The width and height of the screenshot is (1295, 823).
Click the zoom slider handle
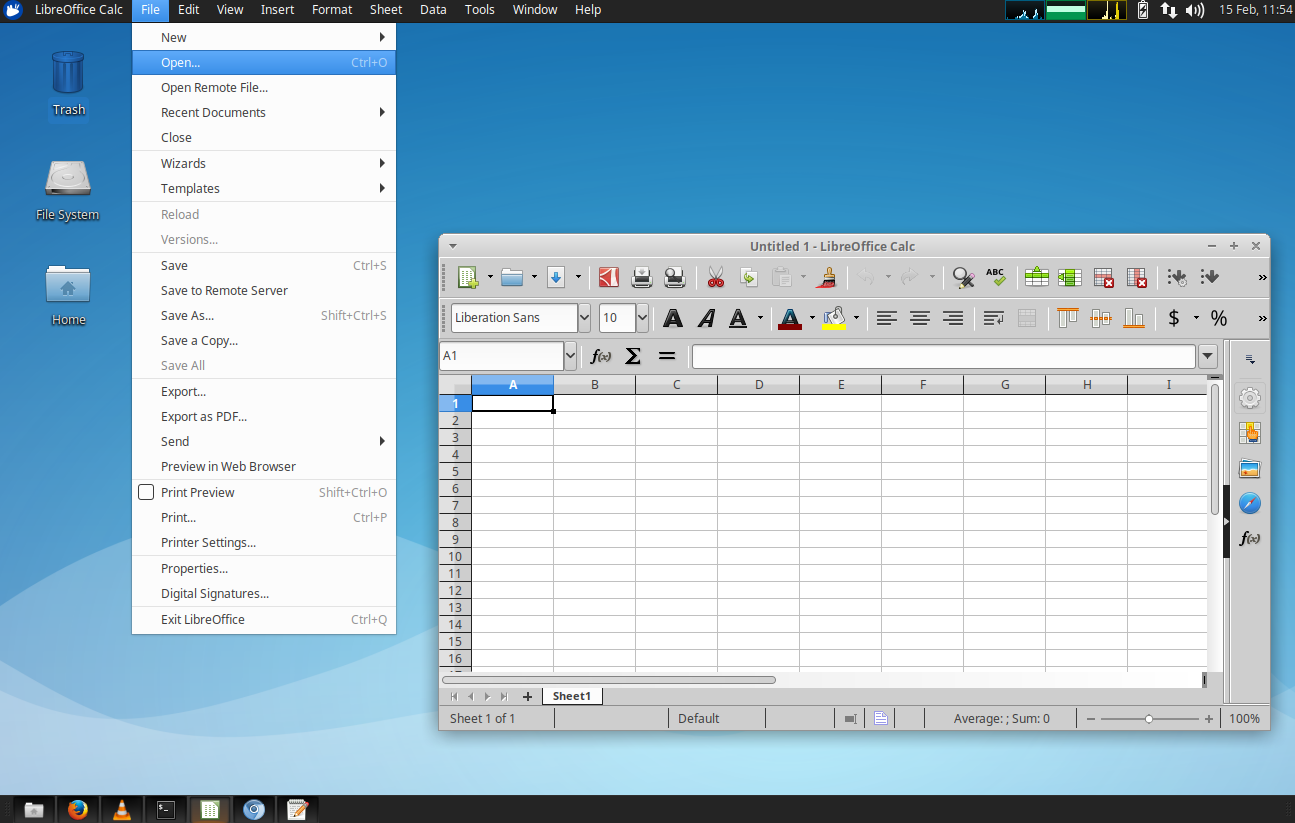pos(1149,719)
